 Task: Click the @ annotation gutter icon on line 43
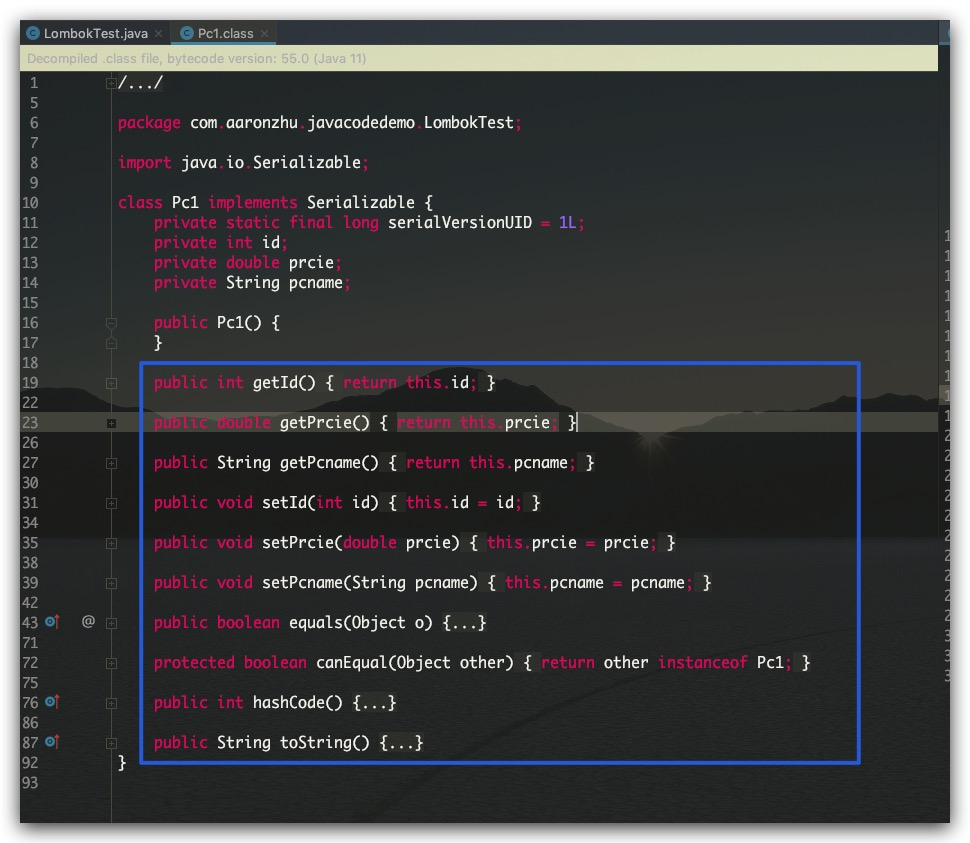pos(88,621)
